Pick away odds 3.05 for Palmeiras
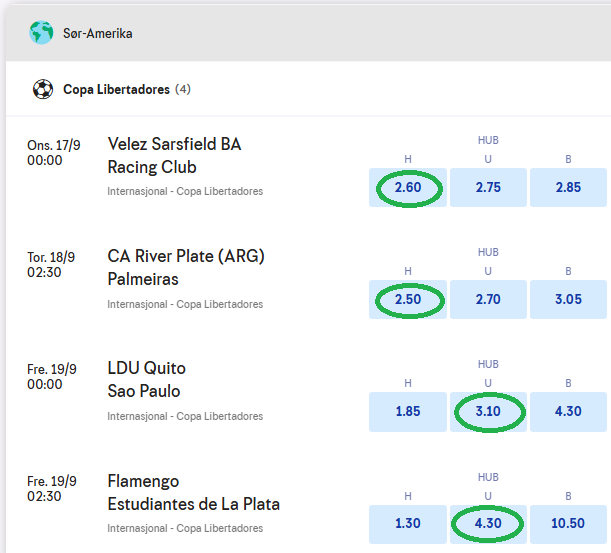Image resolution: width=611 pixels, height=553 pixels. coord(568,299)
